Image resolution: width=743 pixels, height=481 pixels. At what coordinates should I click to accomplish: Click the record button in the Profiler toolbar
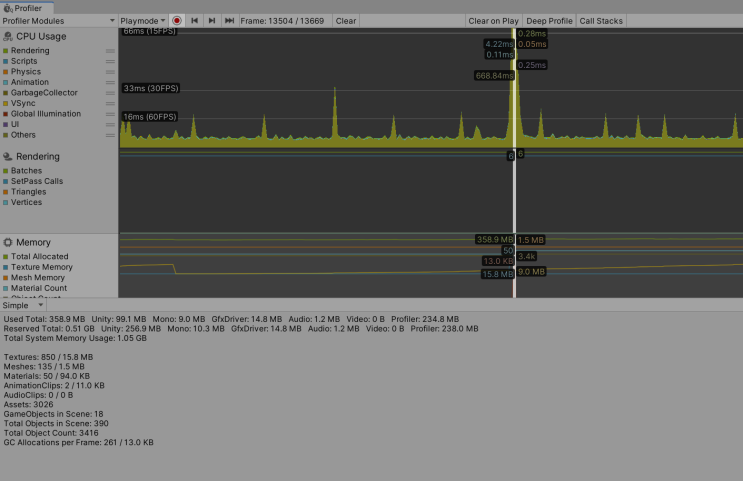(177, 21)
